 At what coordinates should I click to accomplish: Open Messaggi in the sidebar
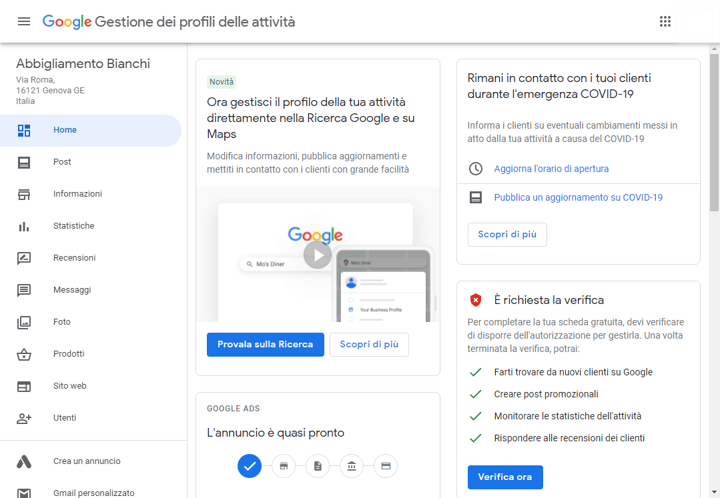[x=90, y=290]
